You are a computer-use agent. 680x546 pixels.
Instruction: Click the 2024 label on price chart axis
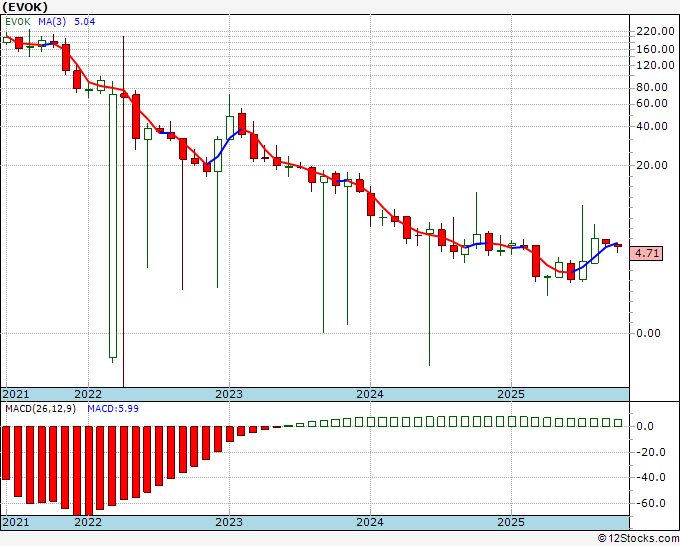coord(370,394)
